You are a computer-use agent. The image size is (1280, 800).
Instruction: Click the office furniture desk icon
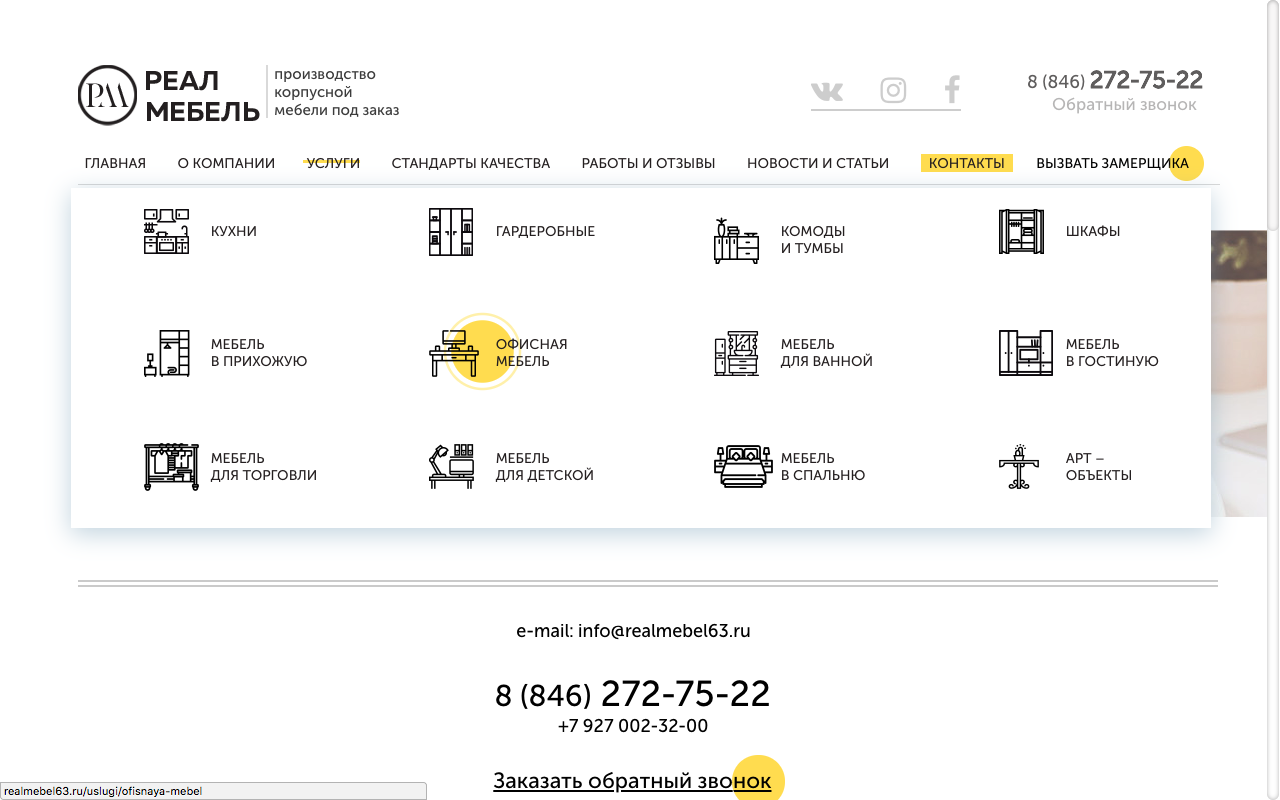[x=454, y=353]
